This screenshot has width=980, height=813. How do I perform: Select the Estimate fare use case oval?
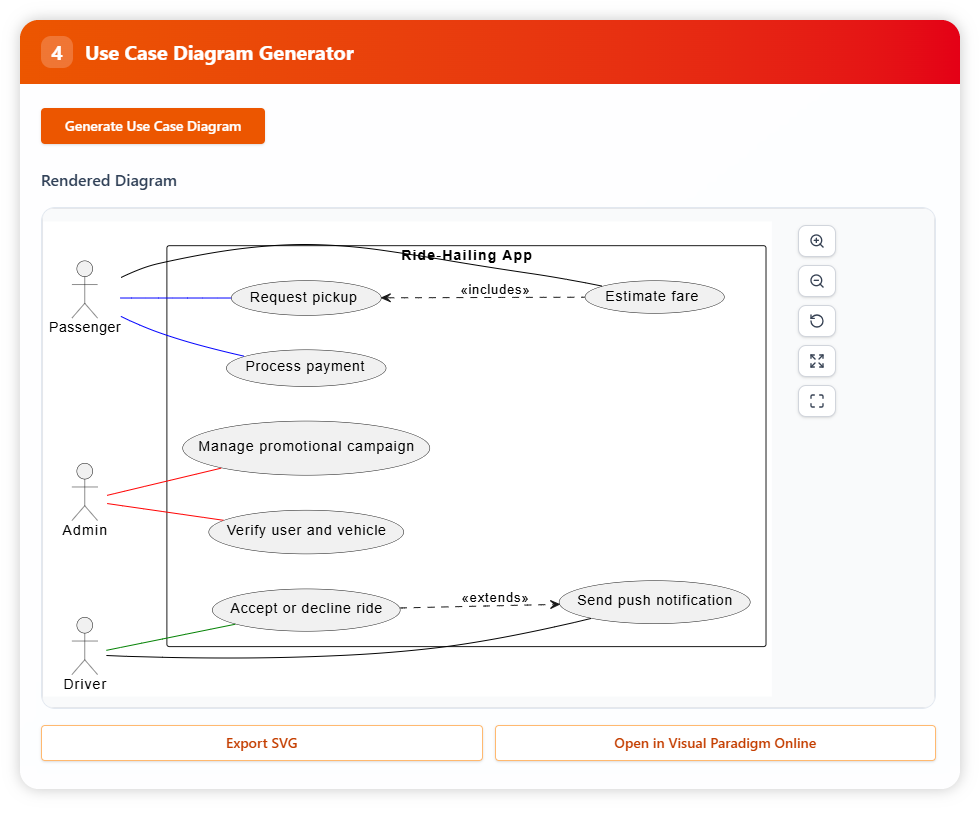coord(653,297)
